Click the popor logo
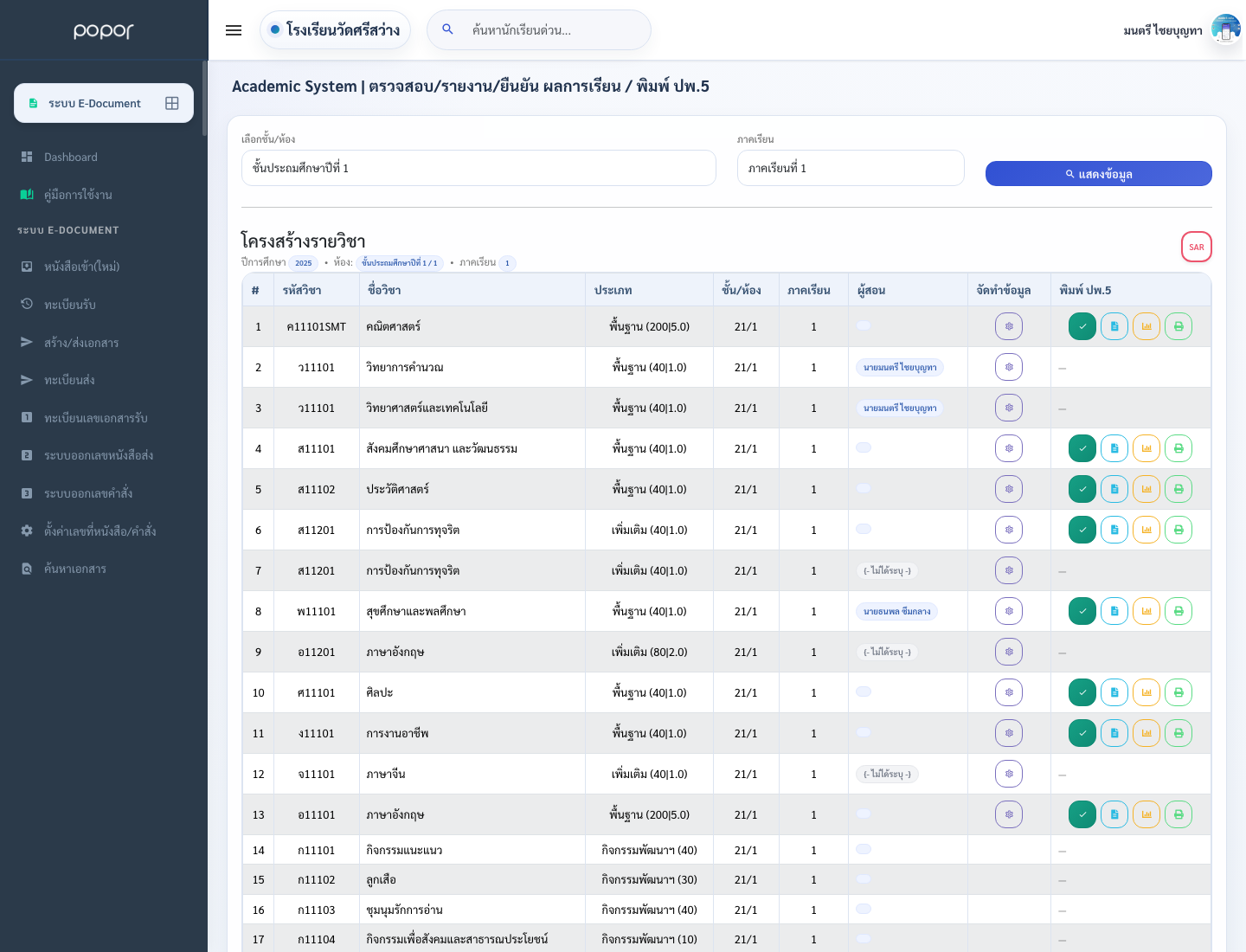The width and height of the screenshot is (1246, 952). coord(104,30)
